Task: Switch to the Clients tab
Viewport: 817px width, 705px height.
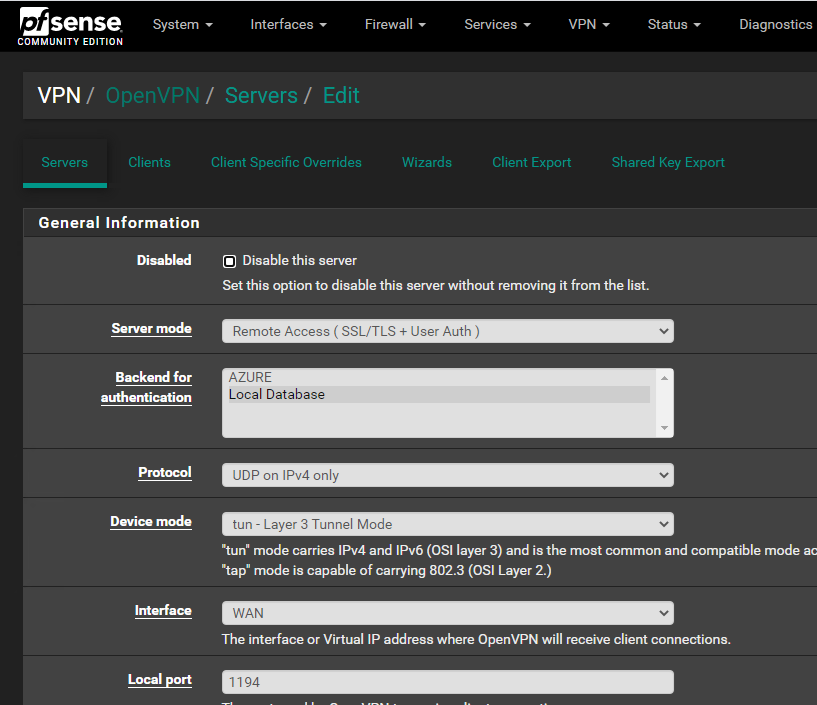Action: point(149,162)
